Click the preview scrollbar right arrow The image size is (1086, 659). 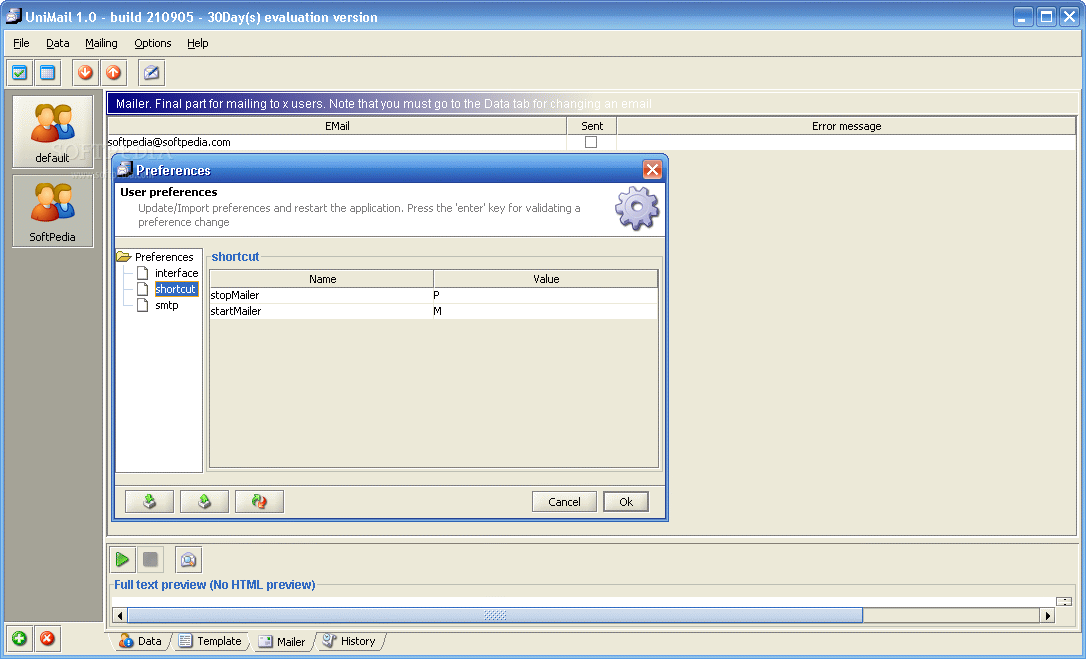click(x=1047, y=615)
